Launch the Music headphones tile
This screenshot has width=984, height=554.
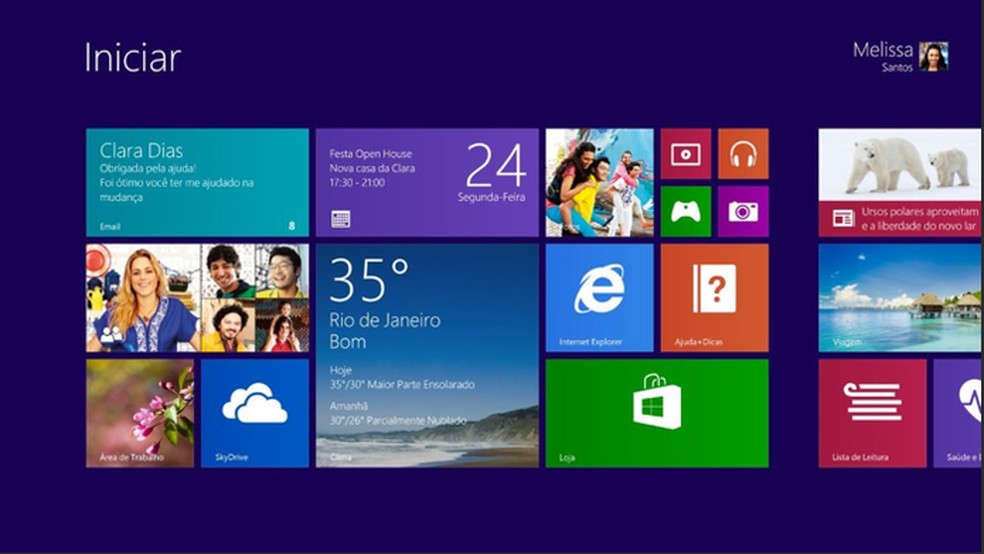pos(743,154)
